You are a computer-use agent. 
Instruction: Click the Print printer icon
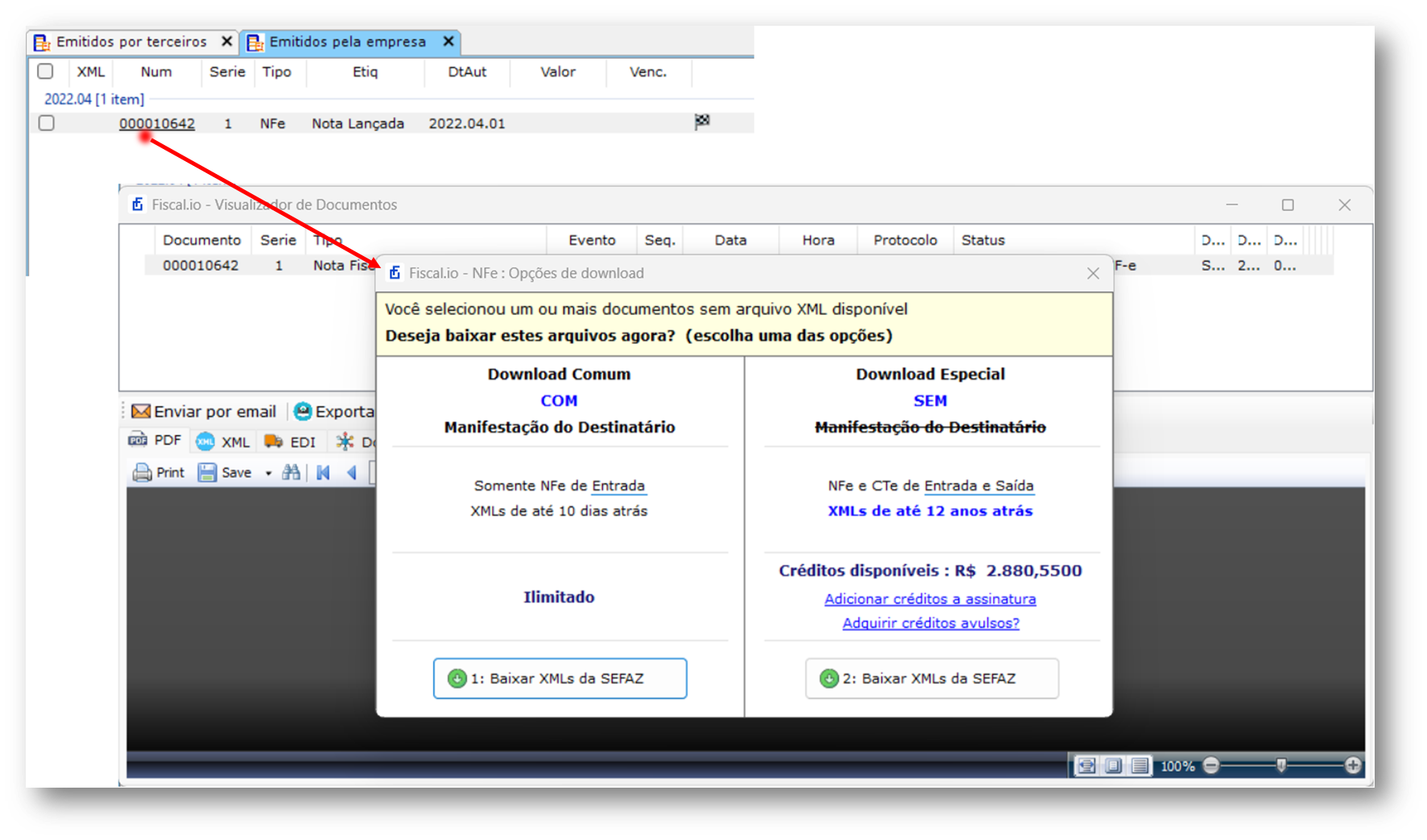142,473
